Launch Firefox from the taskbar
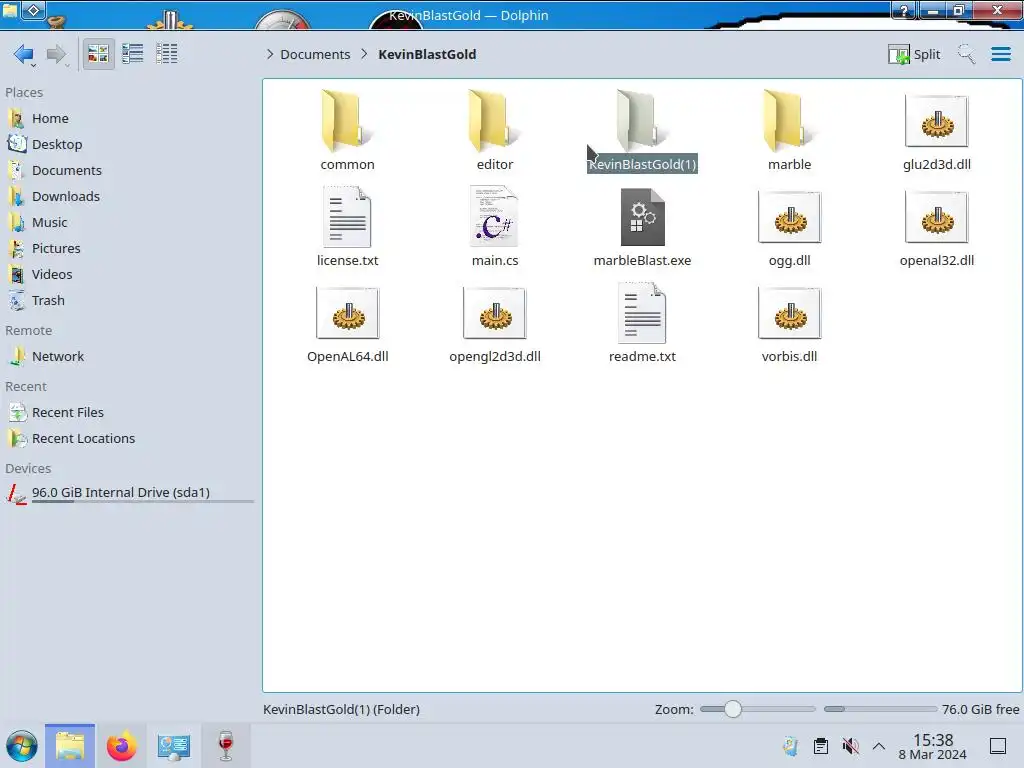This screenshot has width=1024, height=768. pos(121,746)
